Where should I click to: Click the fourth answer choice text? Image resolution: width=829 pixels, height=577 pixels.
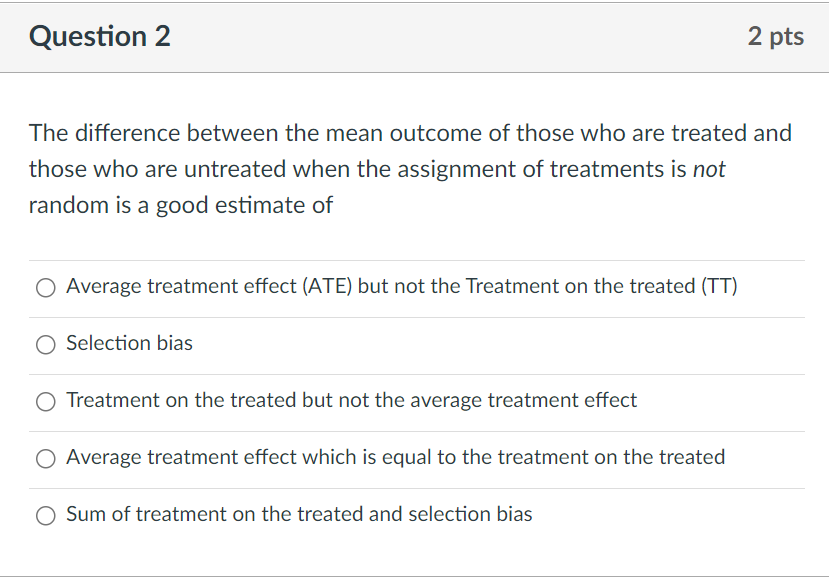coord(394,457)
